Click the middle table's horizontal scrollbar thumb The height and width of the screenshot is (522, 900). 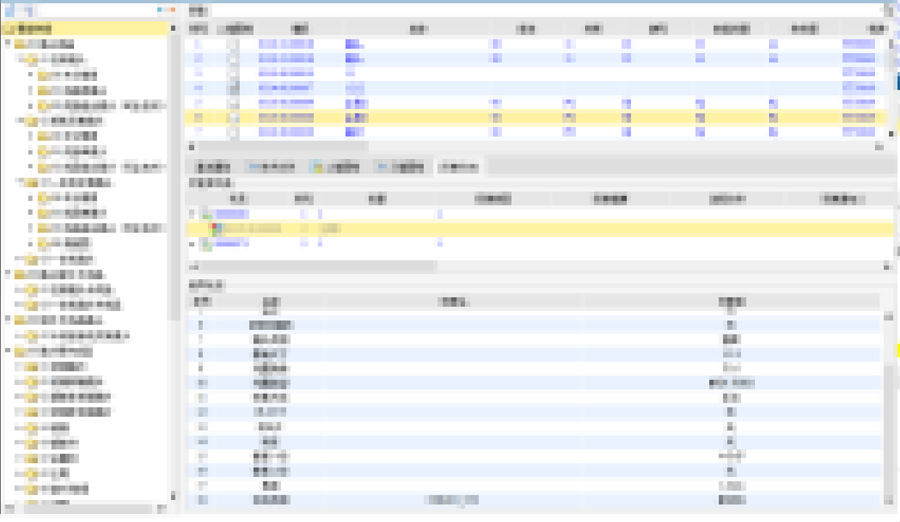pyautogui.click(x=319, y=266)
